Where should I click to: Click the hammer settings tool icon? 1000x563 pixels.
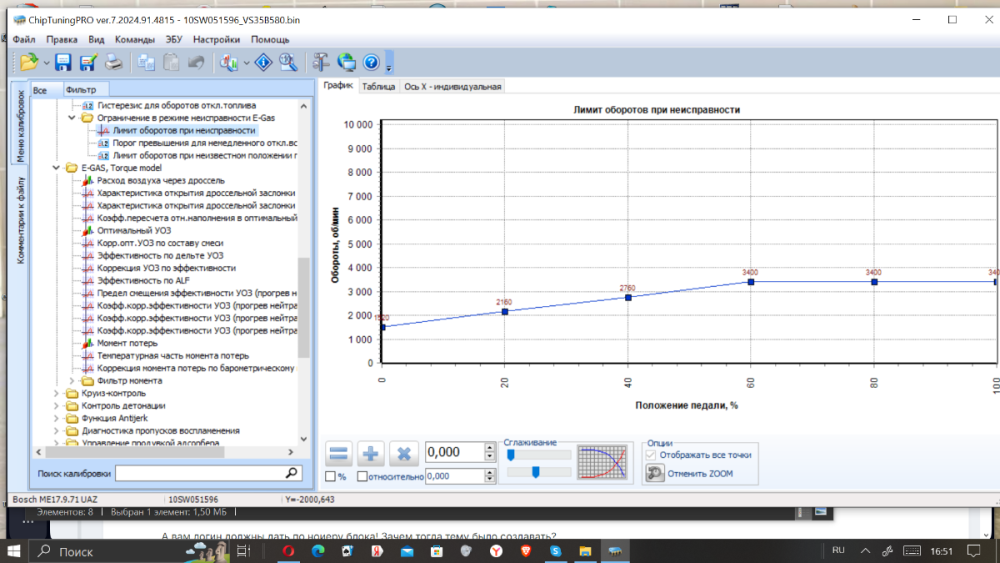321,63
